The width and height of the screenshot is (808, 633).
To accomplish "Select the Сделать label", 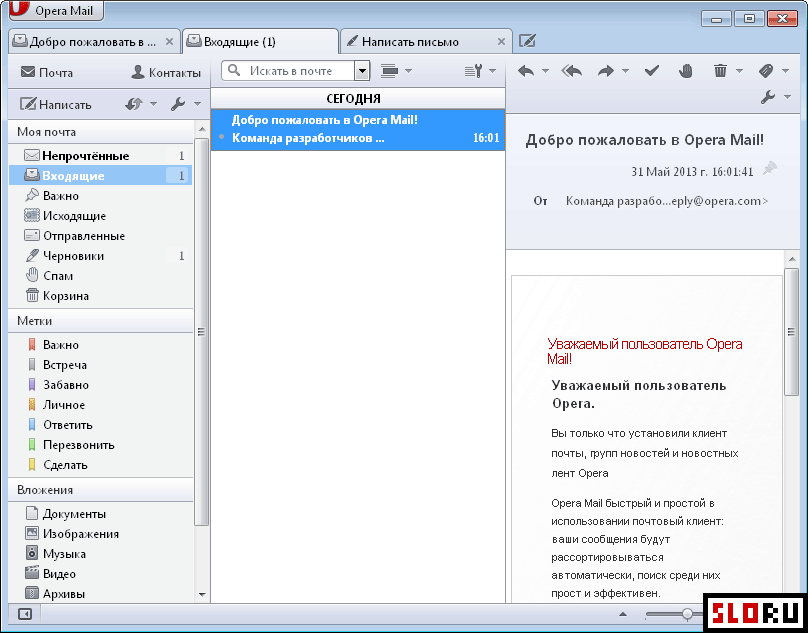I will click(x=100, y=465).
